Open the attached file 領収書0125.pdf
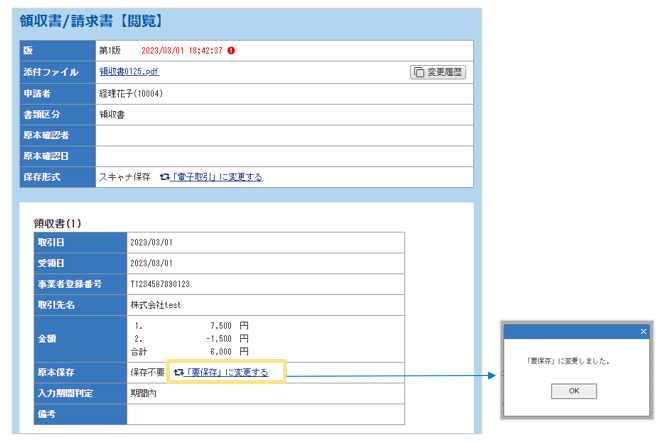664x442 pixels. coord(128,72)
